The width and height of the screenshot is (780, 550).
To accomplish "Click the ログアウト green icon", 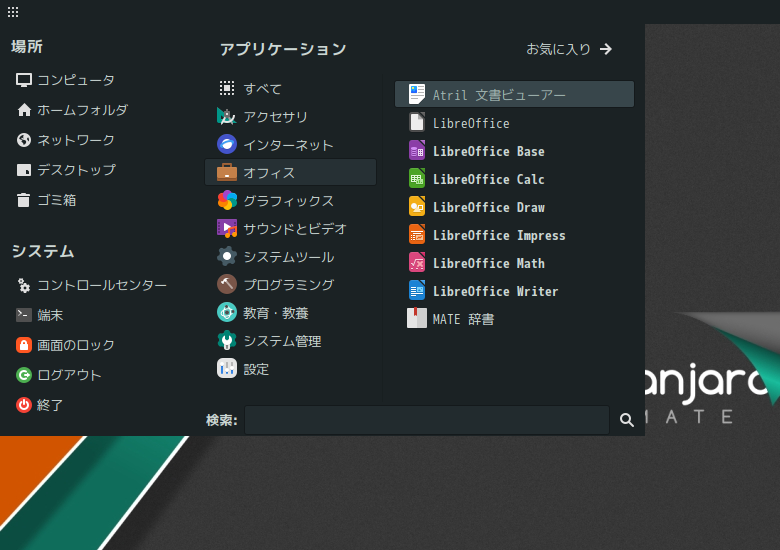I will tap(23, 375).
